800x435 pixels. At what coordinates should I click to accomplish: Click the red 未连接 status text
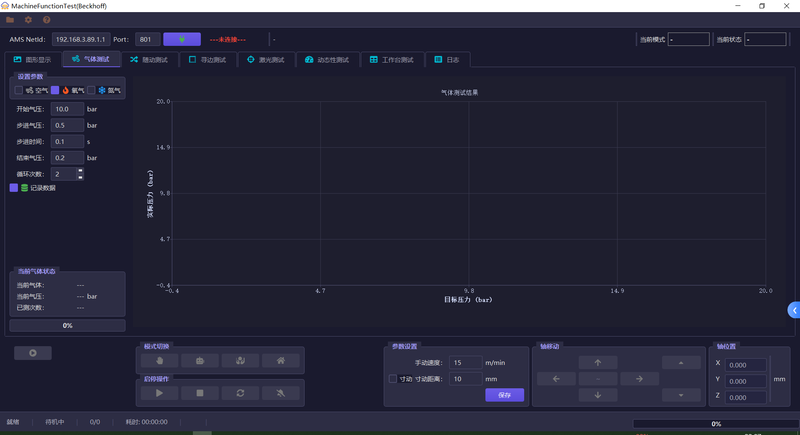coord(228,39)
